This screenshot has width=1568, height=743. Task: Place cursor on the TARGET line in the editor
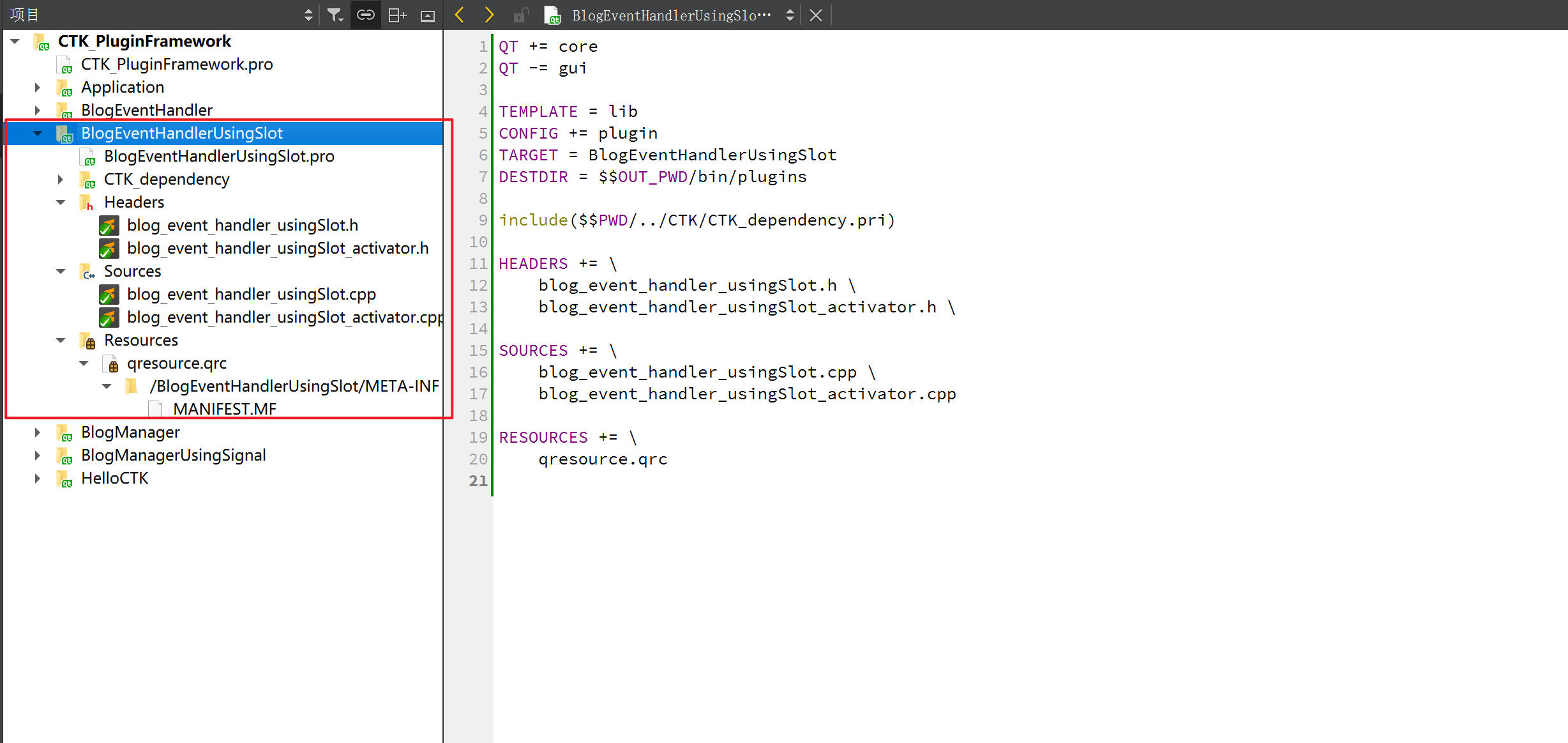point(668,155)
